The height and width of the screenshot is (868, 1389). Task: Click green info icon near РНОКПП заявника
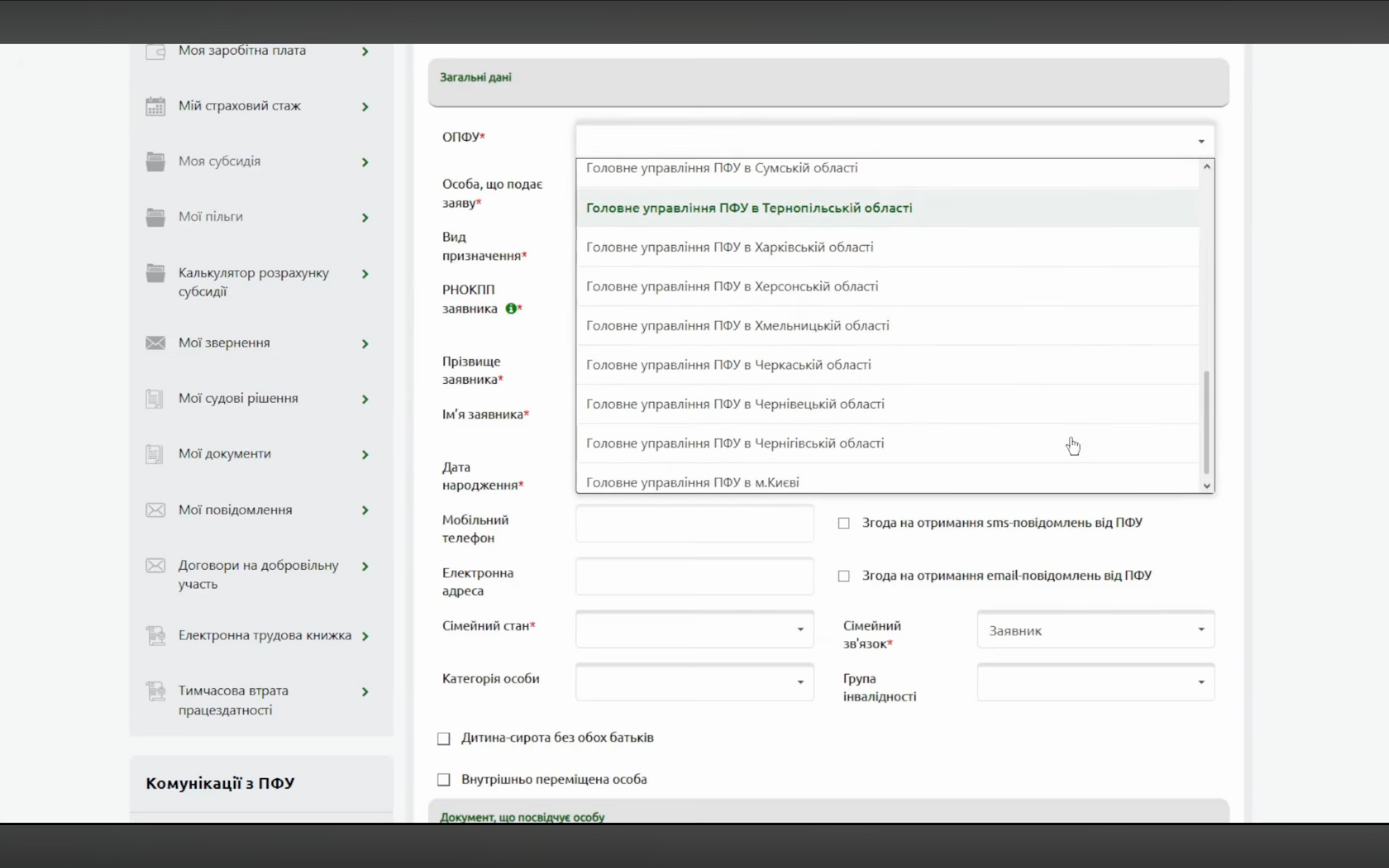(511, 308)
